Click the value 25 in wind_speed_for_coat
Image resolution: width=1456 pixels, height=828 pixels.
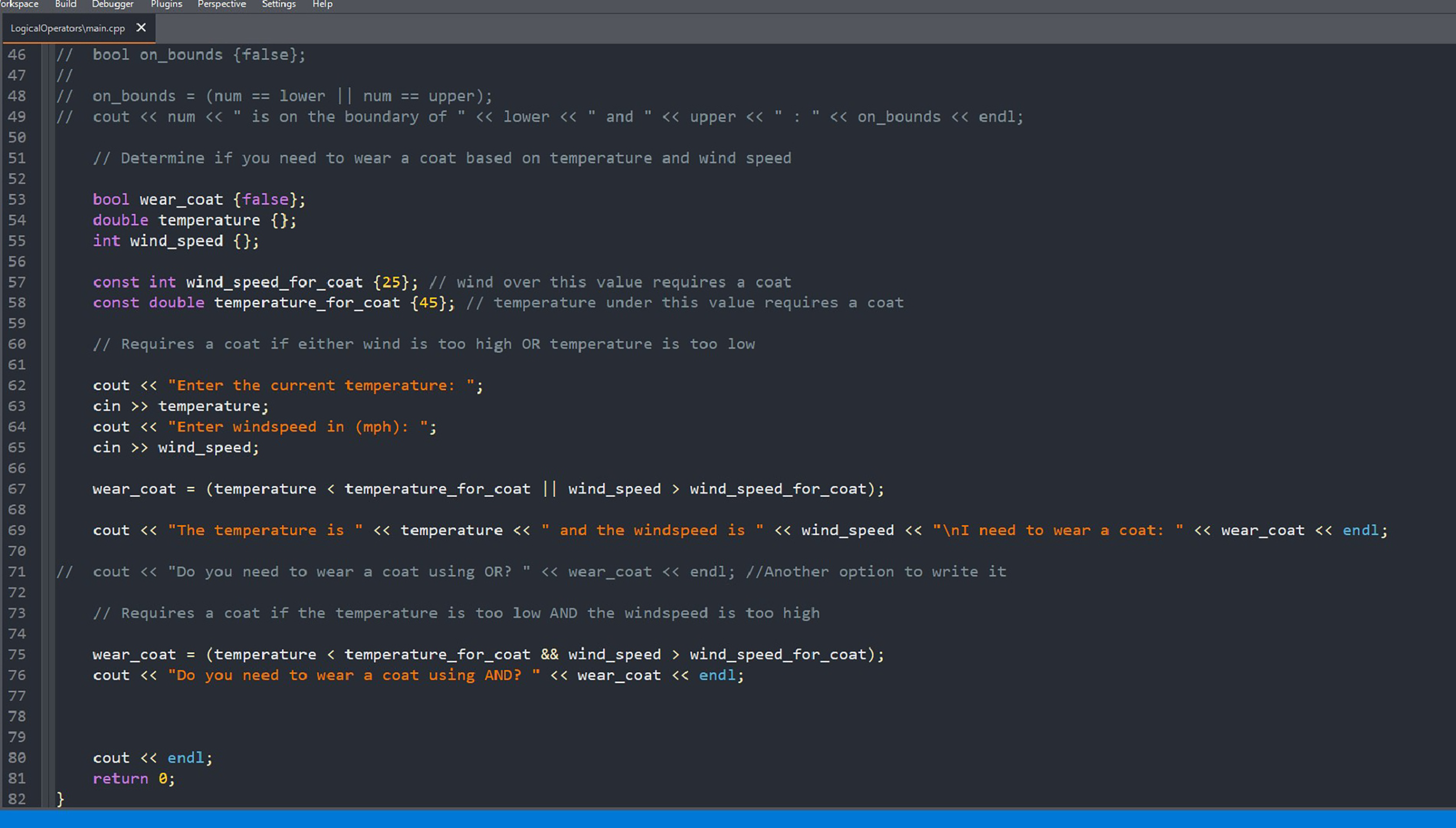click(x=391, y=282)
